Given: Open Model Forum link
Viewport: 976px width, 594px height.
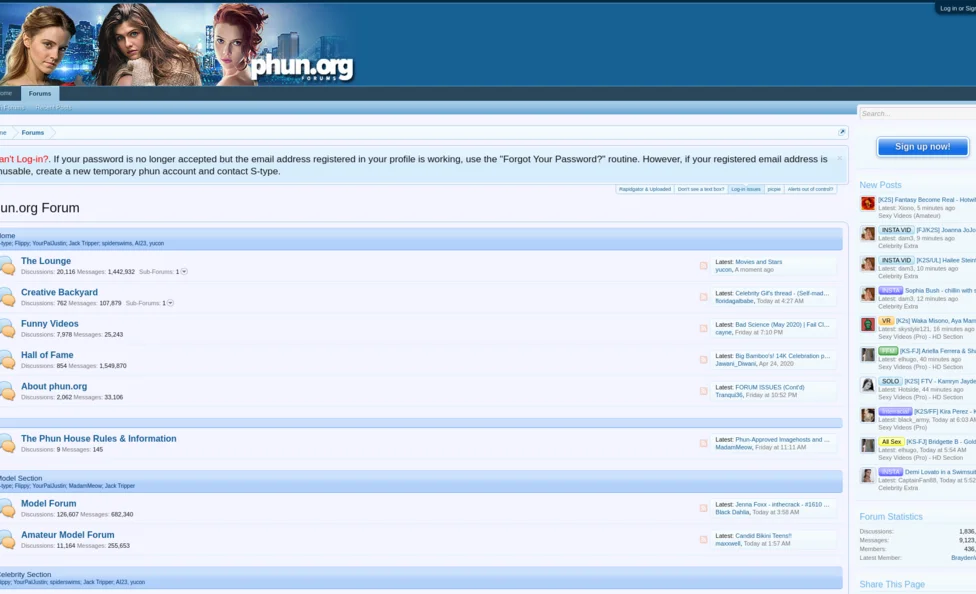Looking at the screenshot, I should point(49,503).
